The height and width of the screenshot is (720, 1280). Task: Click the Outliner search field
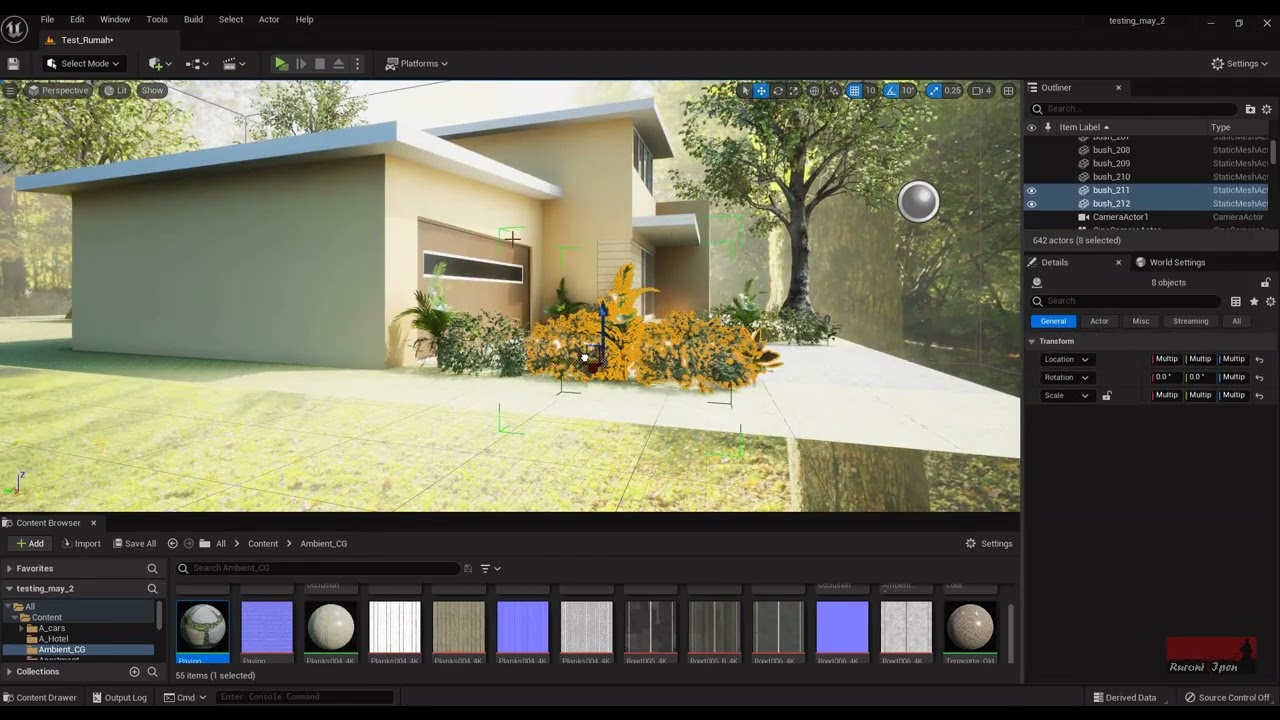tap(1133, 109)
